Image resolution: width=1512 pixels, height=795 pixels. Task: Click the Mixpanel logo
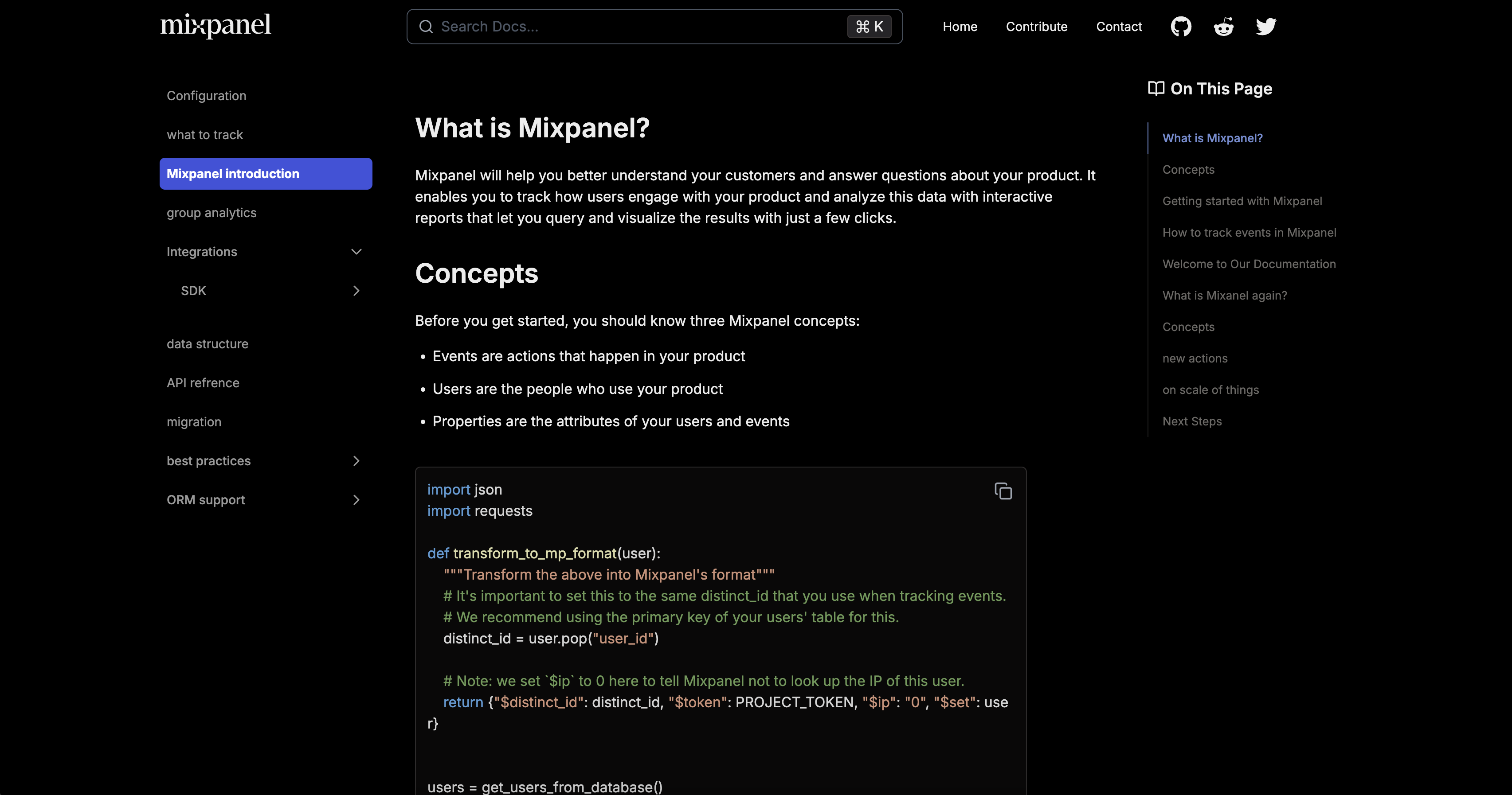click(215, 25)
